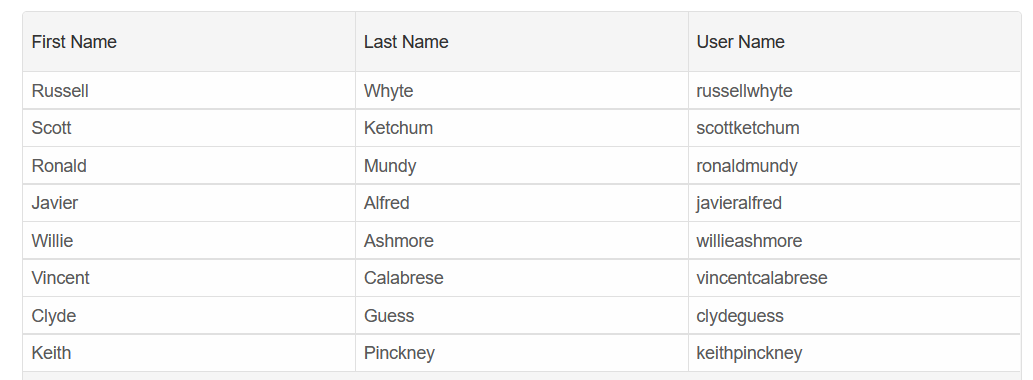Click the Vincent first name cell

[x=189, y=278]
